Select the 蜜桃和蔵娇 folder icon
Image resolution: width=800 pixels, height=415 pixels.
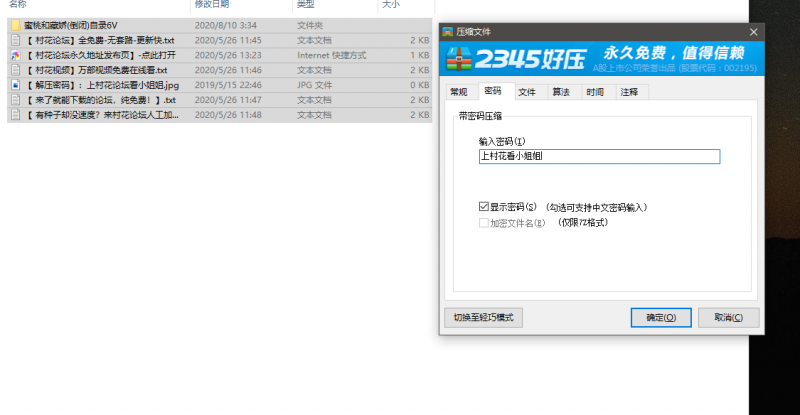(x=15, y=24)
